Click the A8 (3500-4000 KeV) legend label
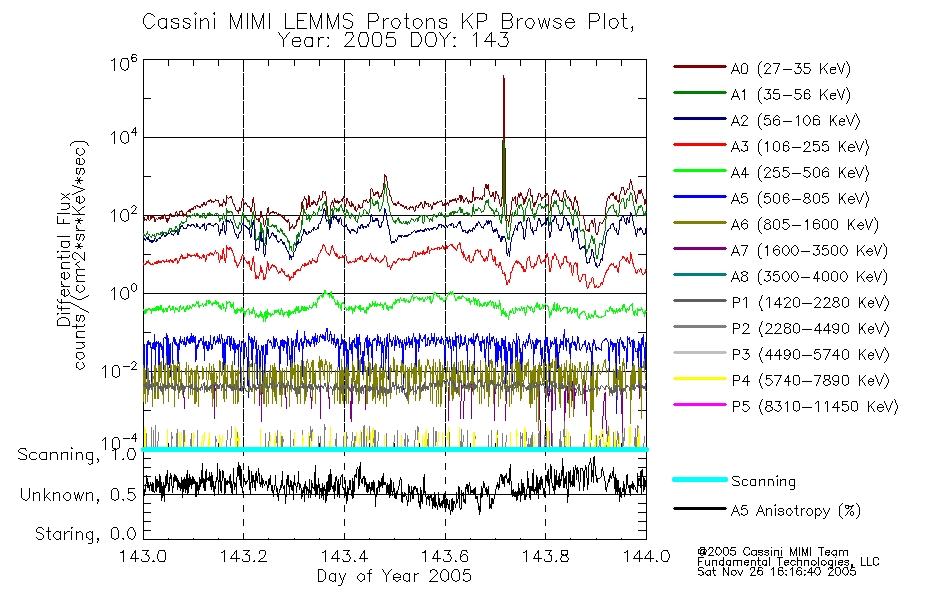950x600 pixels. pos(809,277)
